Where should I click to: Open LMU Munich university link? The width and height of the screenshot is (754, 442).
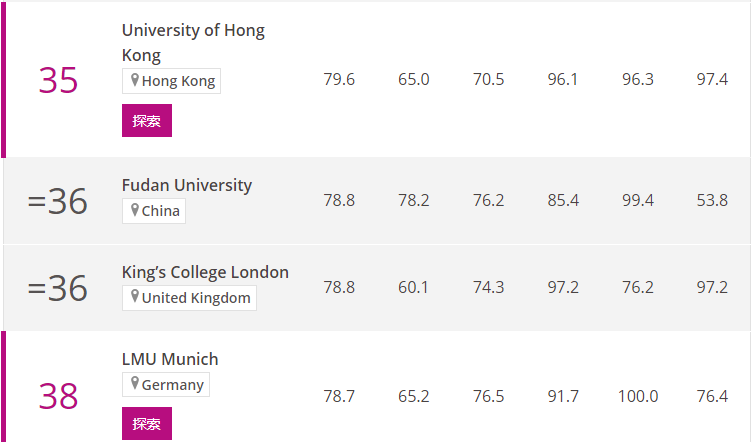170,359
